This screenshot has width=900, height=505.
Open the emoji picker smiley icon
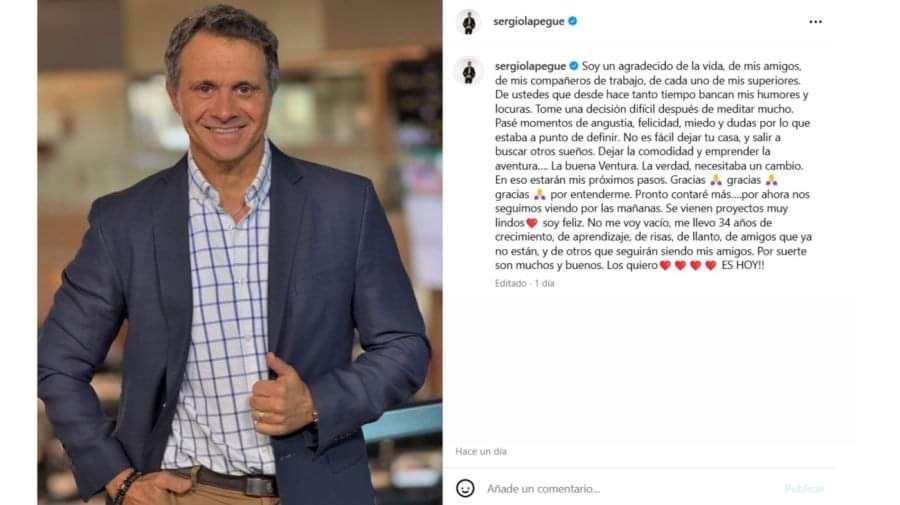coord(465,488)
